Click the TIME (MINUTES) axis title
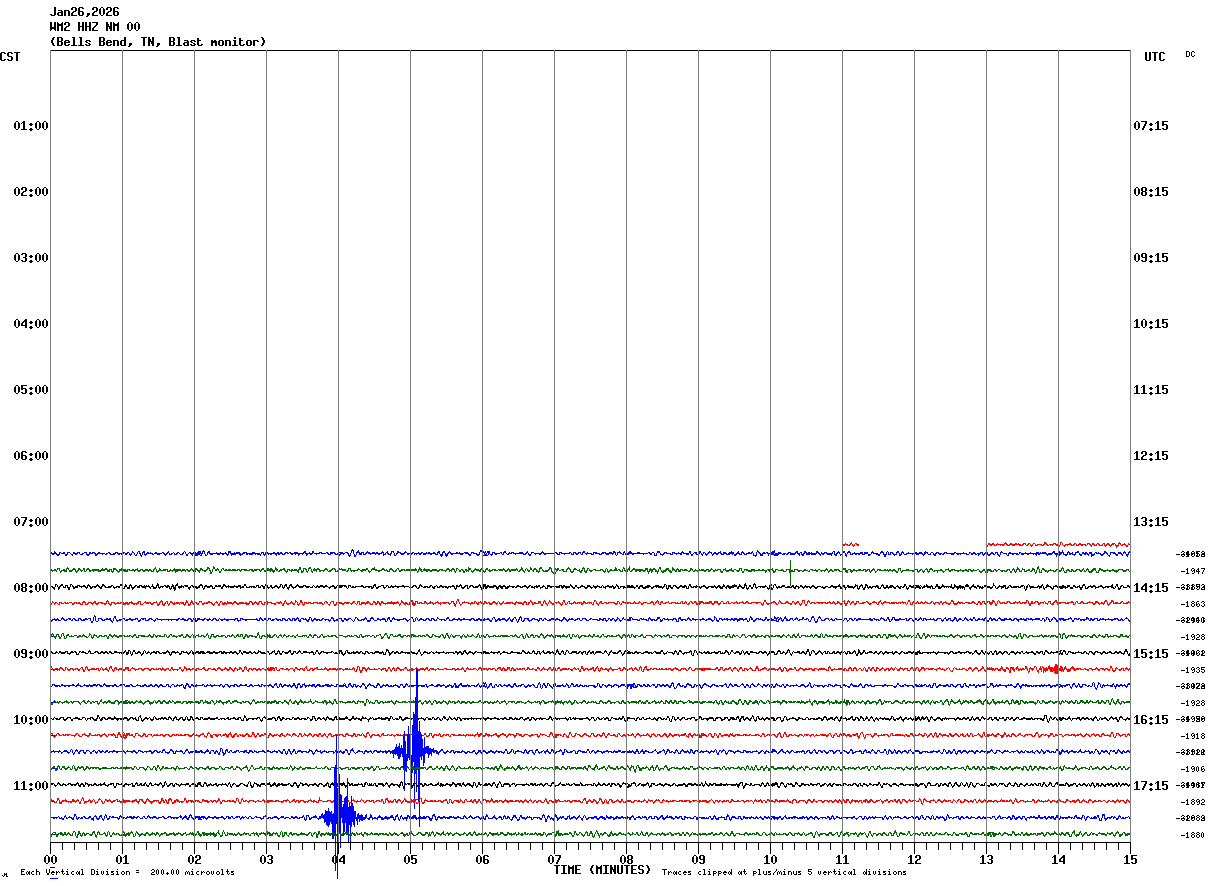The height and width of the screenshot is (886, 1210). pyautogui.click(x=602, y=870)
